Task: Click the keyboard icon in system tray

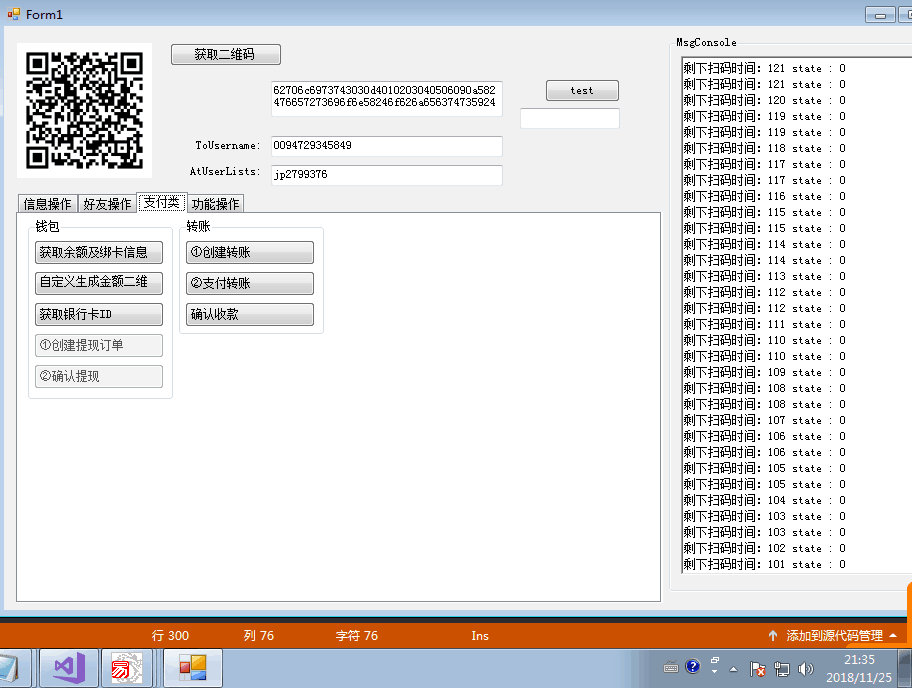Action: pyautogui.click(x=671, y=668)
